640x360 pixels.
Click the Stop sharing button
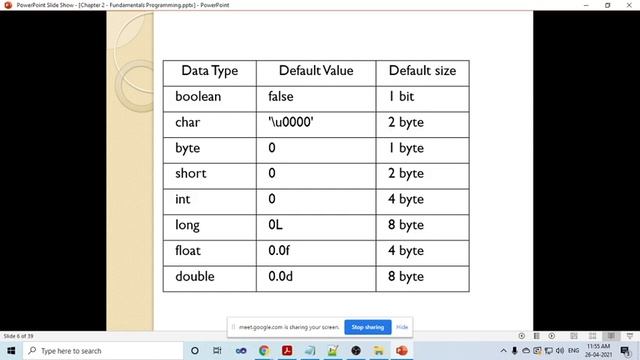[x=368, y=327]
